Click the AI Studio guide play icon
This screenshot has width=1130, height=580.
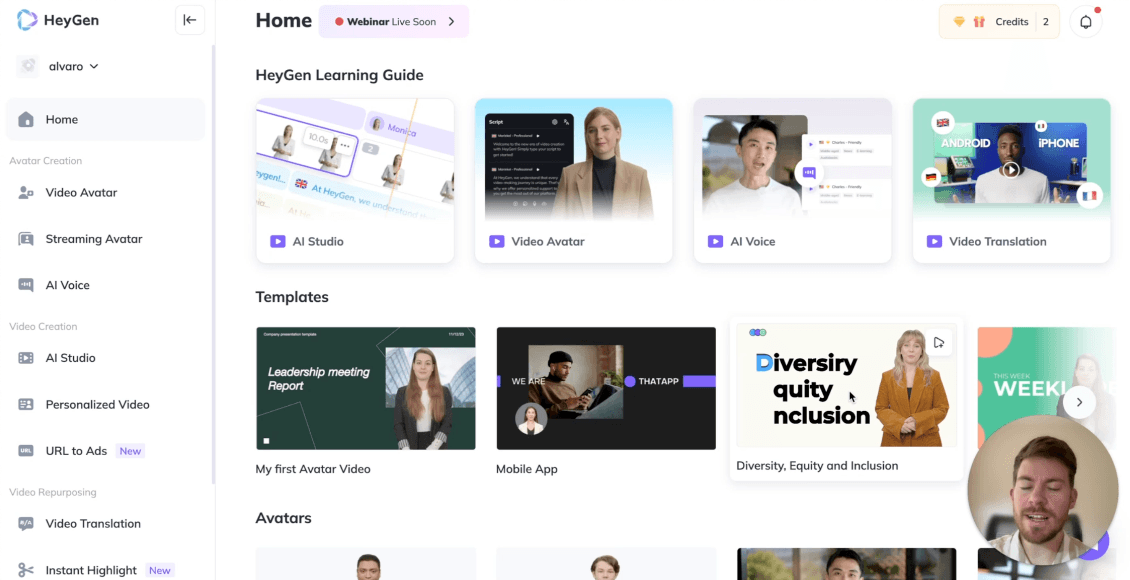click(x=277, y=241)
